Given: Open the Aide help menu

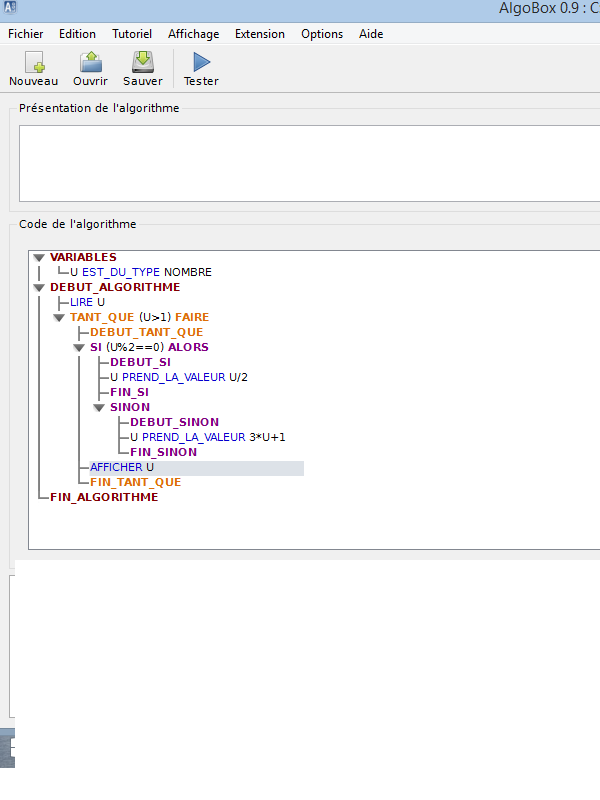Looking at the screenshot, I should tap(371, 34).
